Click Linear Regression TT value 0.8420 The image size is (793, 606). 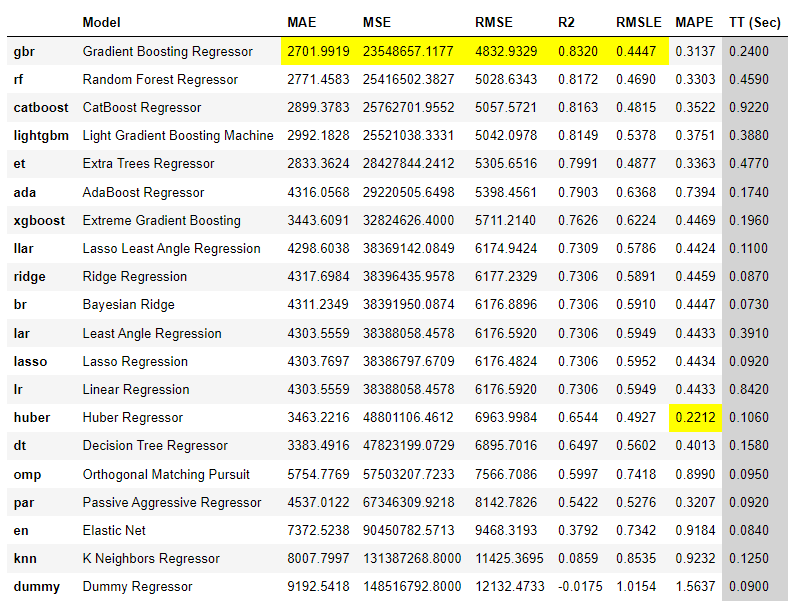(748, 389)
